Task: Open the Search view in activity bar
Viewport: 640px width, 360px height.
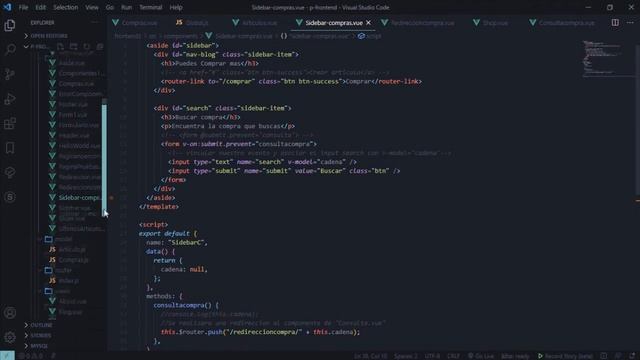Action: click(9, 50)
